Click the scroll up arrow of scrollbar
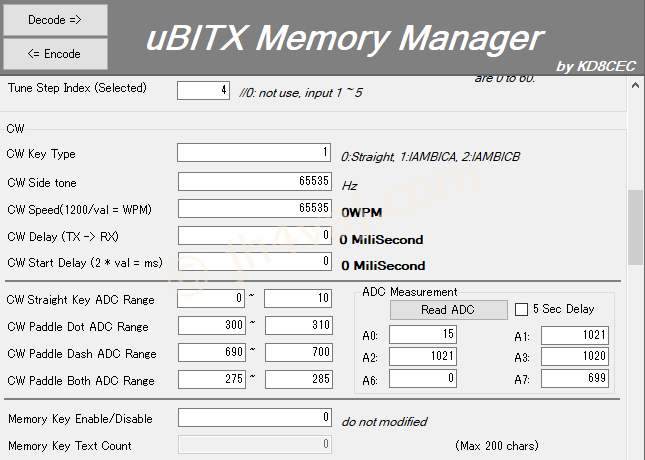This screenshot has width=645, height=460. pos(636,86)
